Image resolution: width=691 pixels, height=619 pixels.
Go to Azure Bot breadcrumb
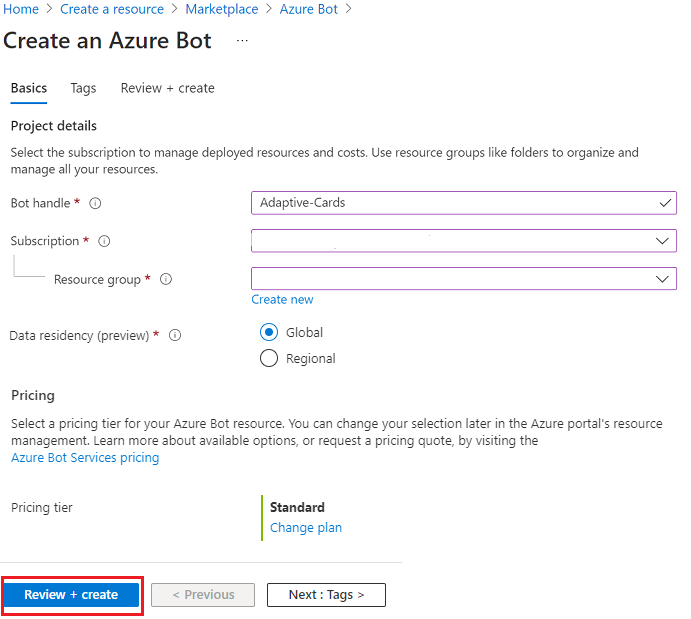308,9
